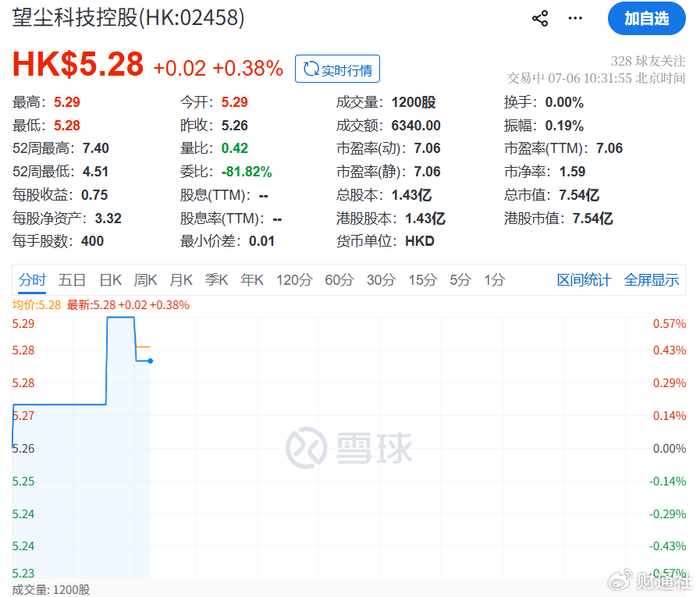
Task: Click the 52周最高 7.40 value
Action: pyautogui.click(x=96, y=148)
